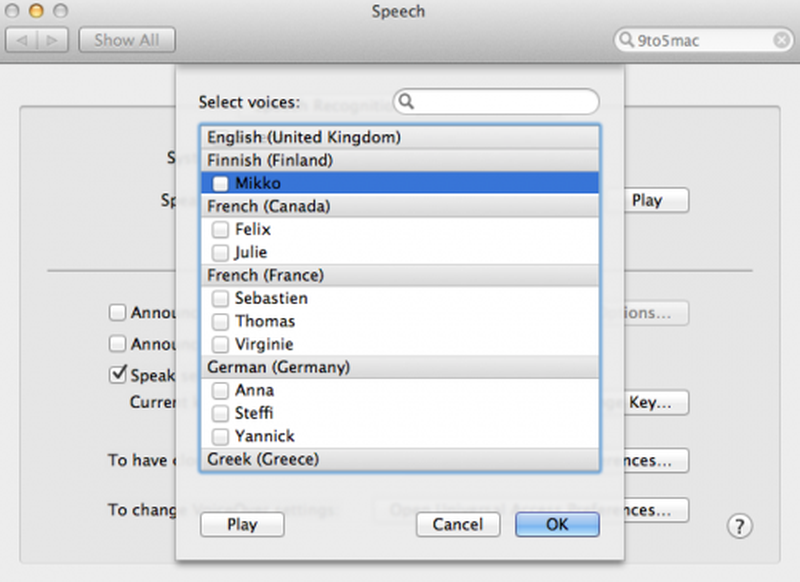Select Julie's voice checkbox
Image resolution: width=800 pixels, height=582 pixels.
coord(220,252)
